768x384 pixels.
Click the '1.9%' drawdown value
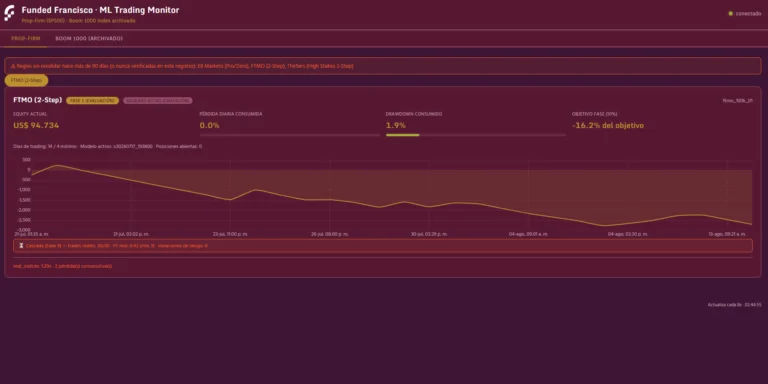[396, 125]
